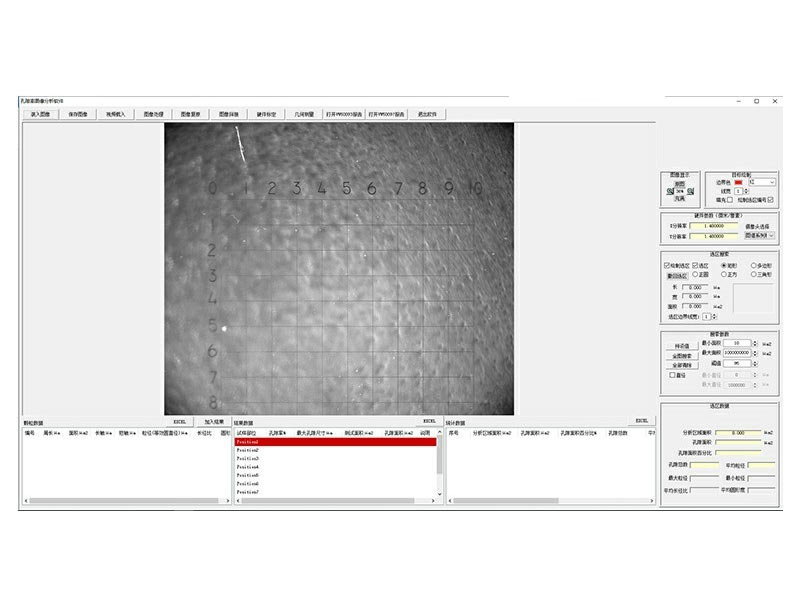Open the 图像处理 menu button
The image size is (800, 600).
tap(153, 114)
